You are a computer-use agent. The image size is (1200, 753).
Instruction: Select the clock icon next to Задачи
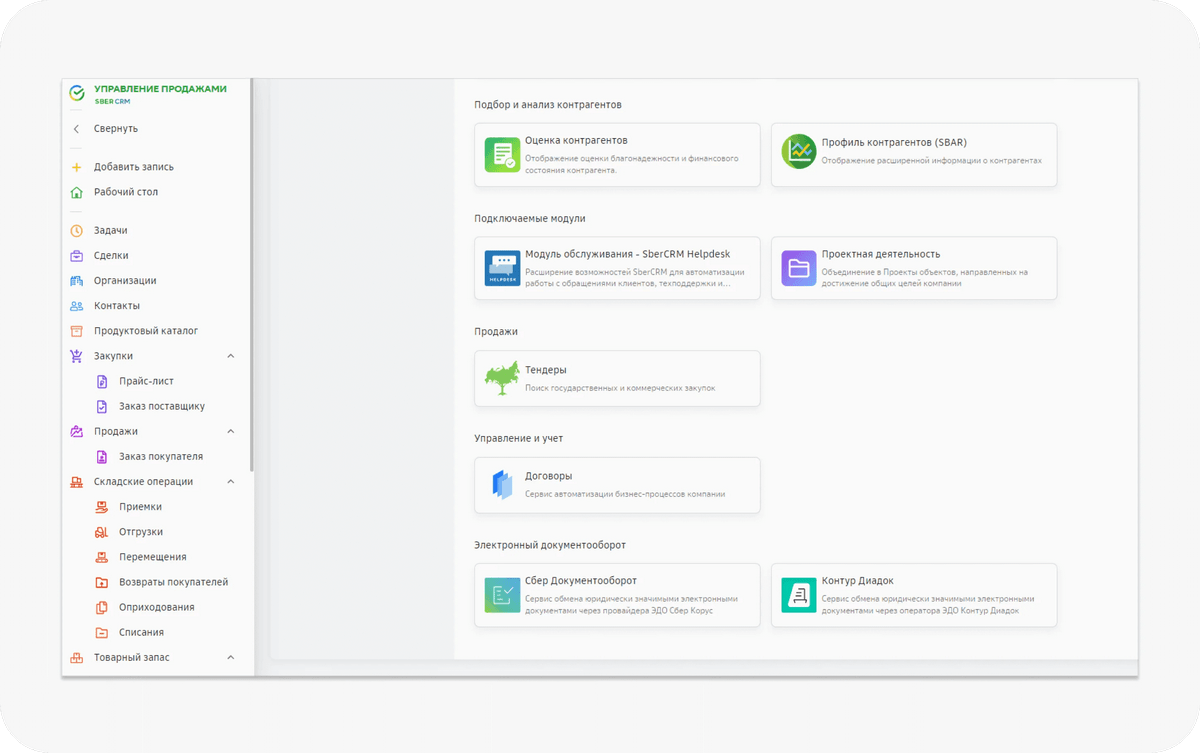pyautogui.click(x=77, y=230)
